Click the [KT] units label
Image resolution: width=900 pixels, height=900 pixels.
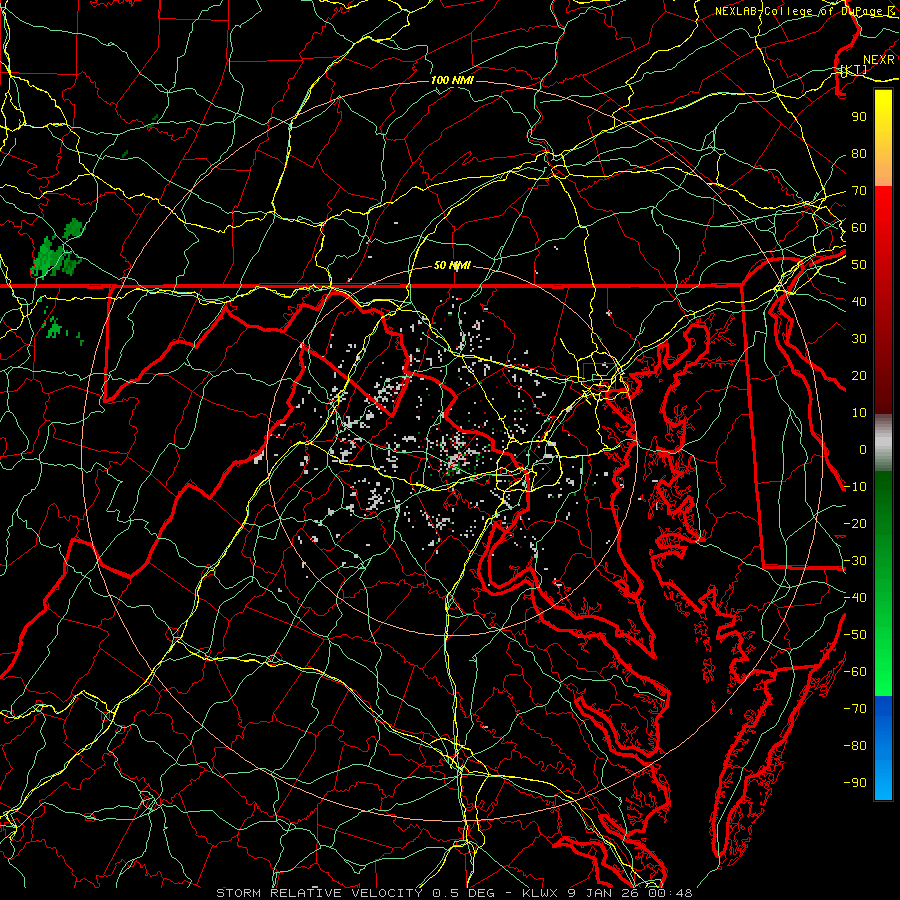click(854, 69)
